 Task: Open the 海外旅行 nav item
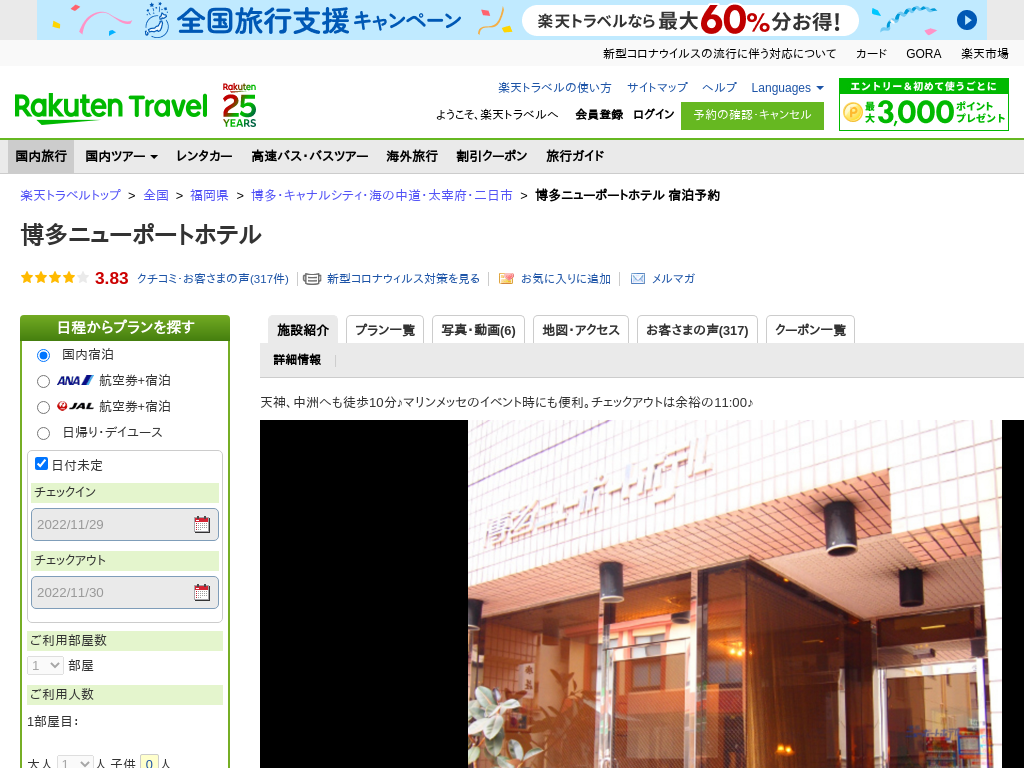(x=412, y=156)
